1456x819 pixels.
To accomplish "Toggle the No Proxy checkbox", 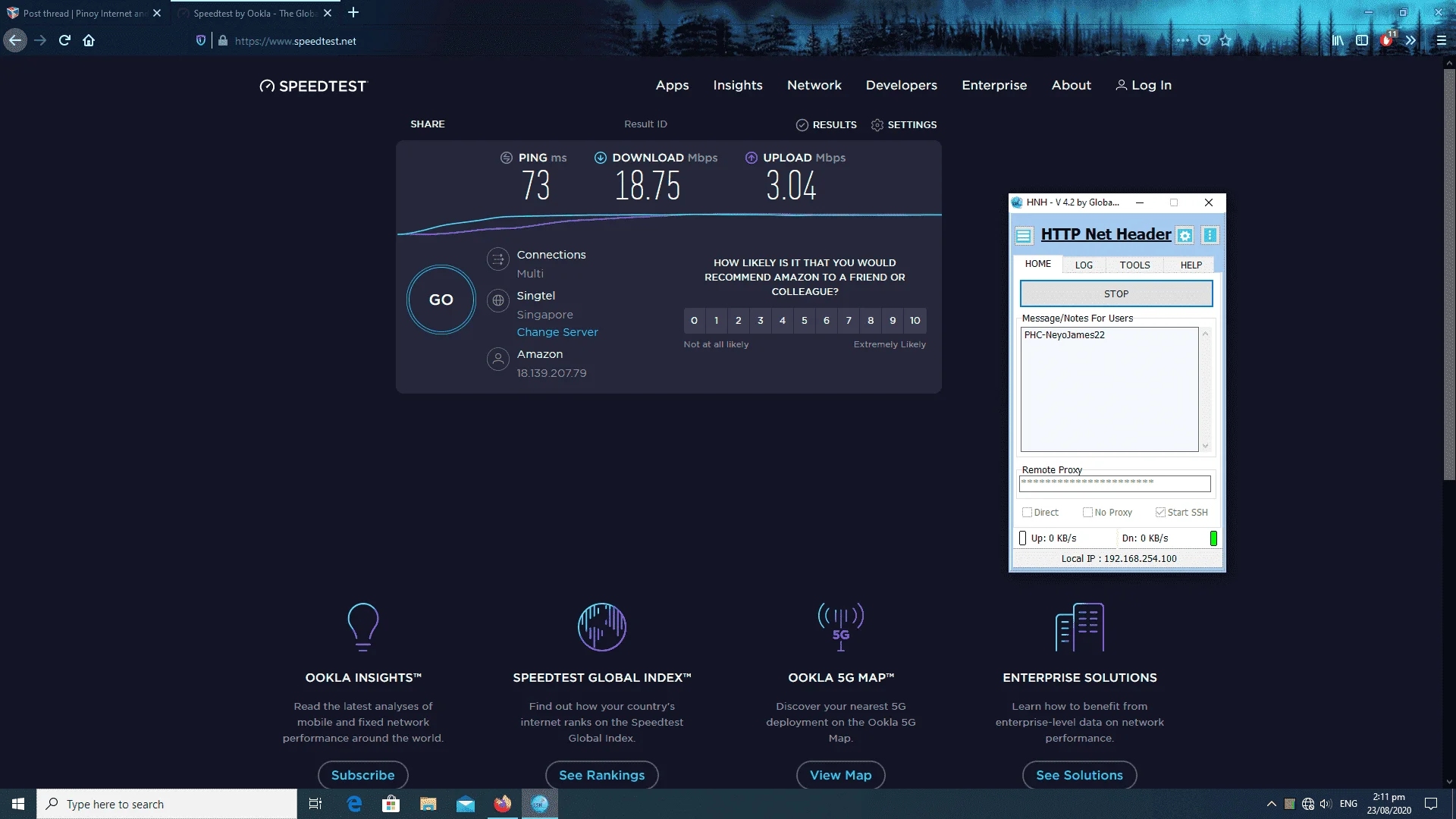I will pos(1087,513).
